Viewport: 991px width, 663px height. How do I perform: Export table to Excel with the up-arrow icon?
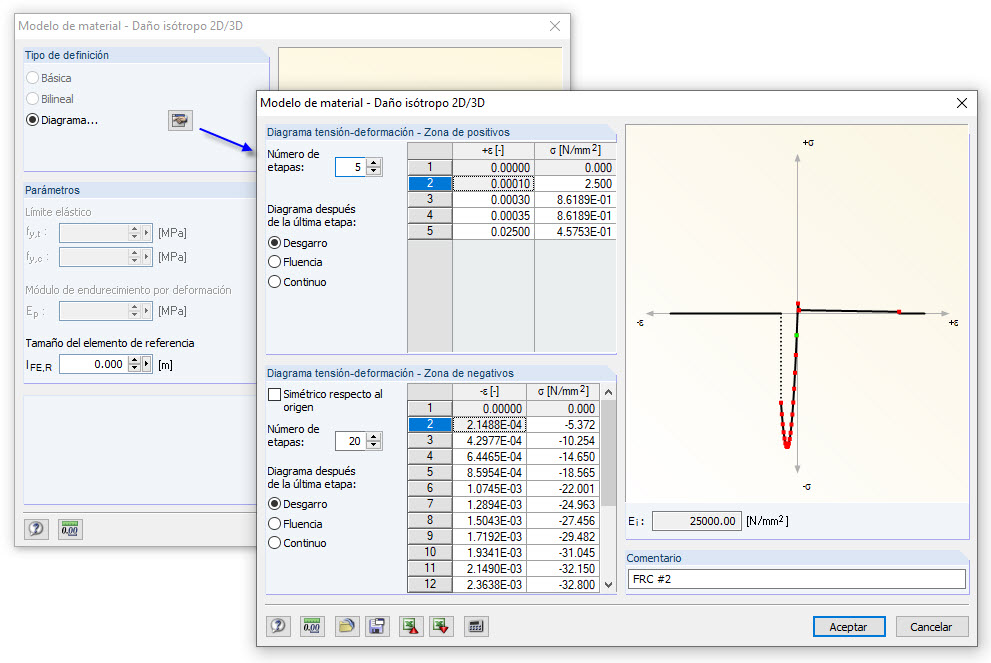click(411, 626)
